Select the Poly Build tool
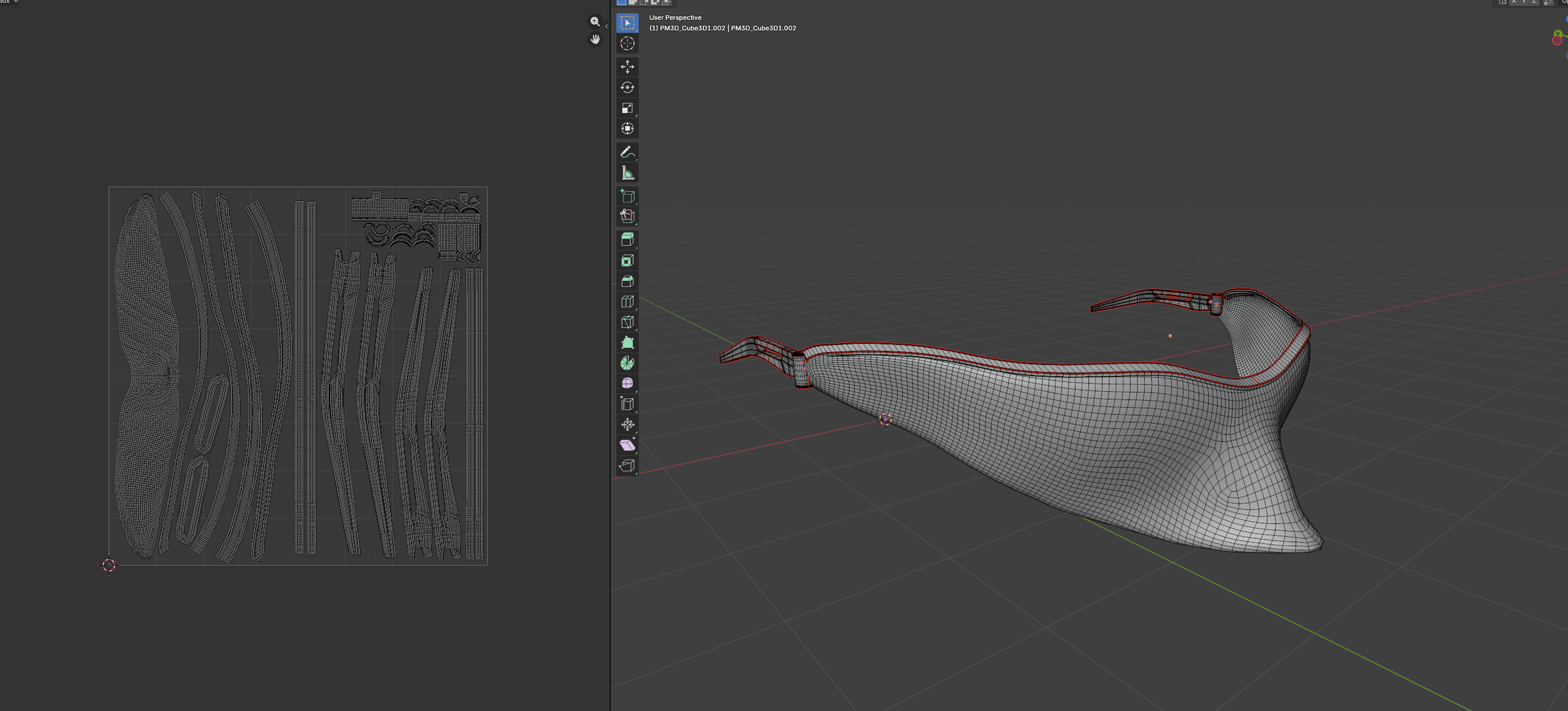The image size is (1568, 711). point(627,342)
